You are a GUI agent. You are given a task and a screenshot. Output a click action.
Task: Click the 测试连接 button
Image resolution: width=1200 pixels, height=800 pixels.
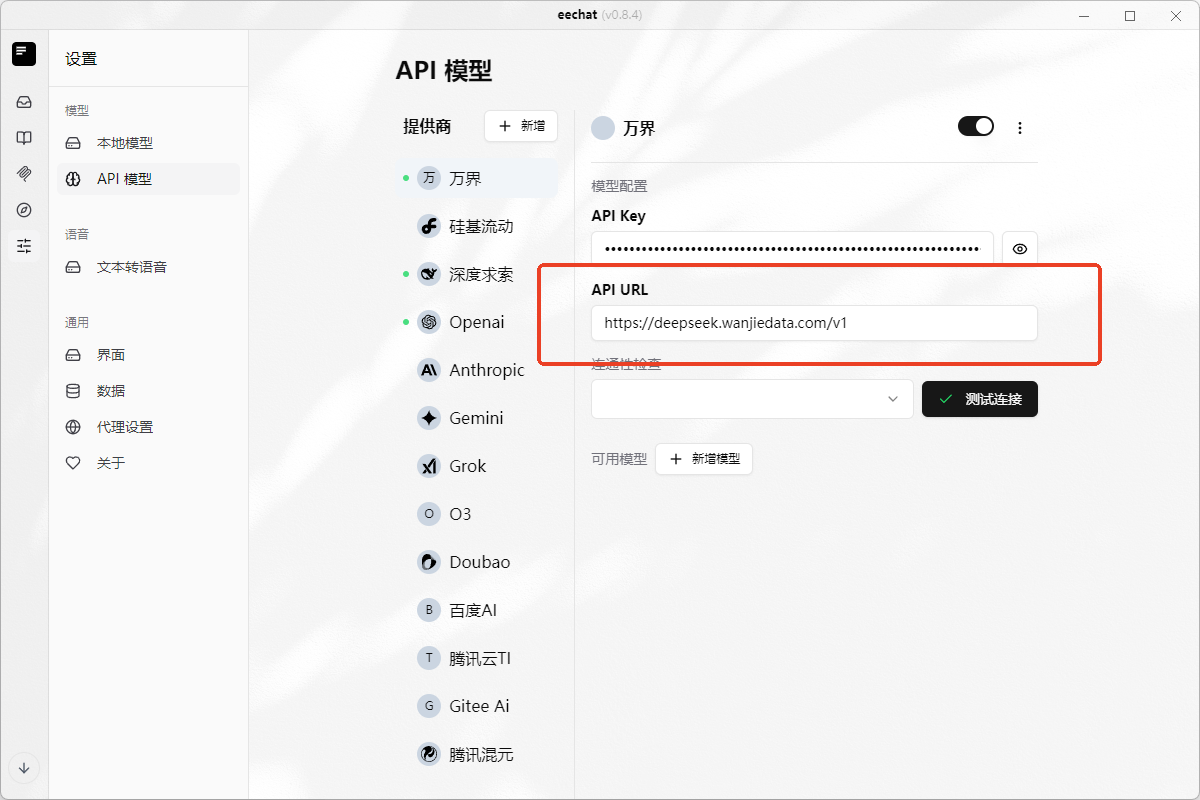[x=980, y=399]
